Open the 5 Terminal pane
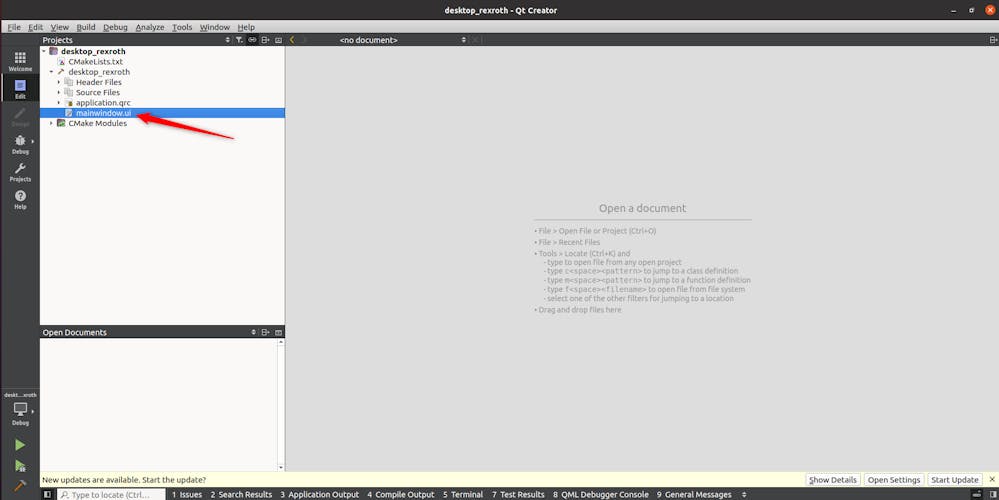 pos(463,494)
